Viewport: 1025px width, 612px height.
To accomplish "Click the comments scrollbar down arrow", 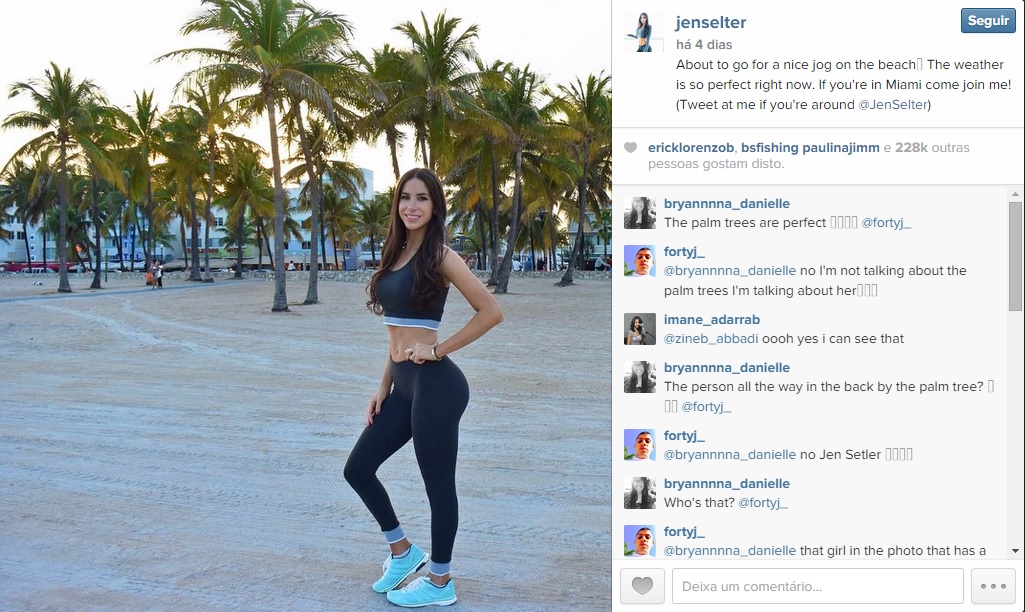I will (1015, 551).
